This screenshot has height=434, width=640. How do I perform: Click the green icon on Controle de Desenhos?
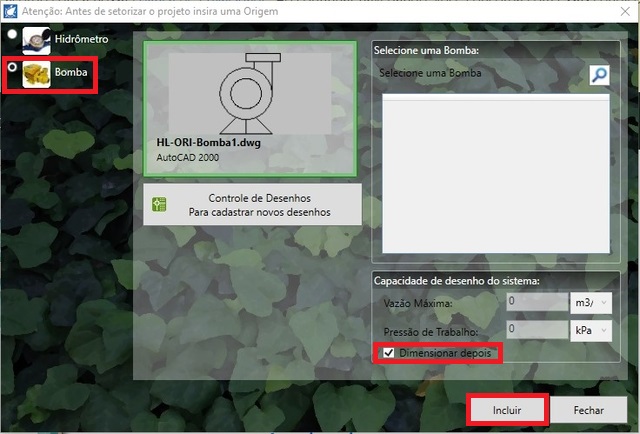(159, 205)
